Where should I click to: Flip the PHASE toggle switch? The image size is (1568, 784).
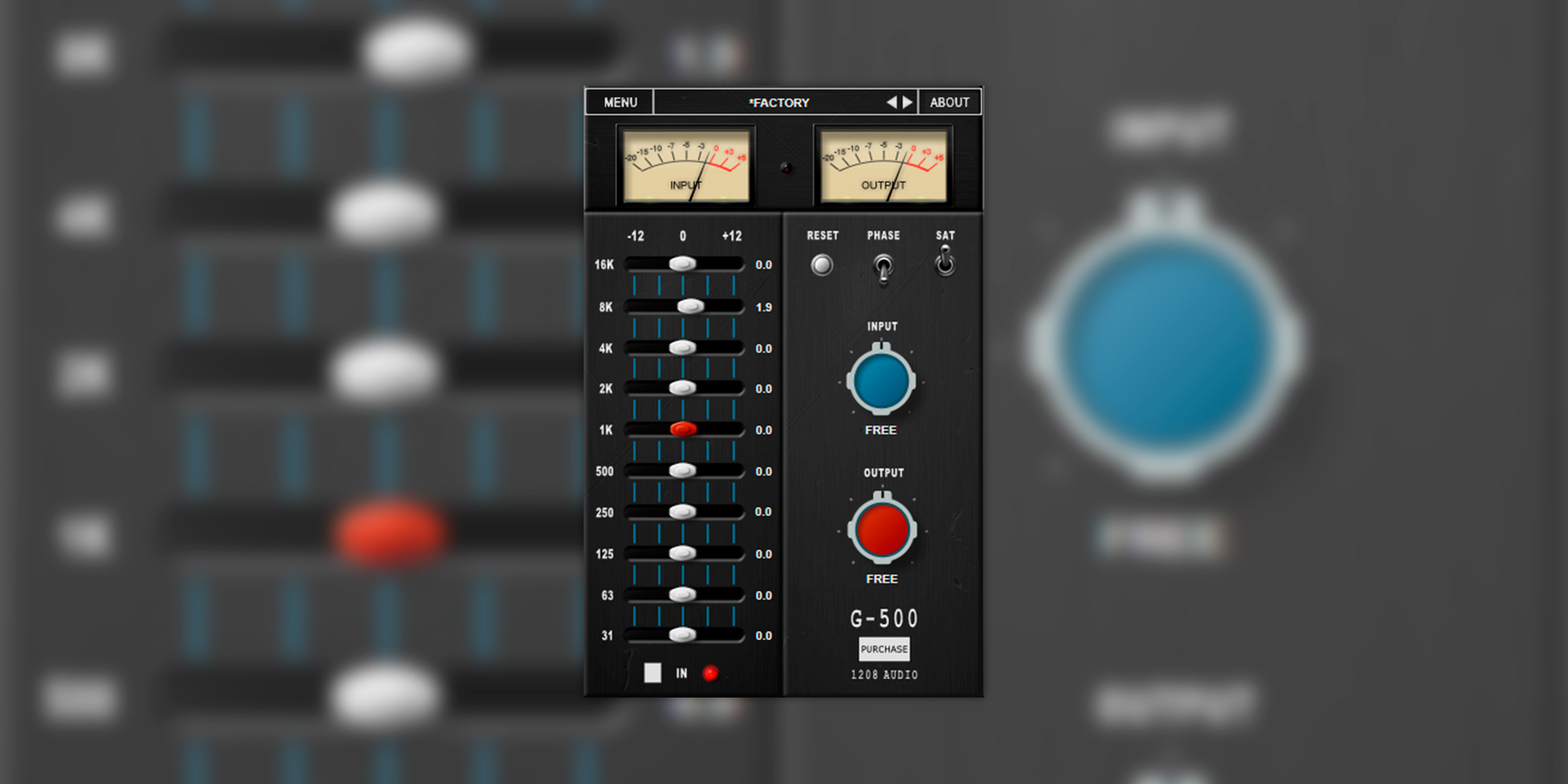coord(883,265)
